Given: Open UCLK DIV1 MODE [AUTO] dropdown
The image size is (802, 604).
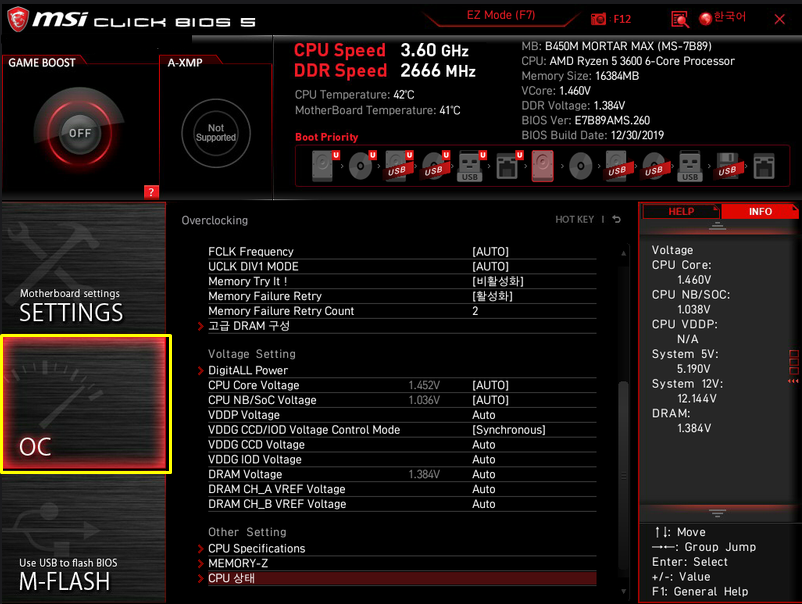Looking at the screenshot, I should [490, 266].
